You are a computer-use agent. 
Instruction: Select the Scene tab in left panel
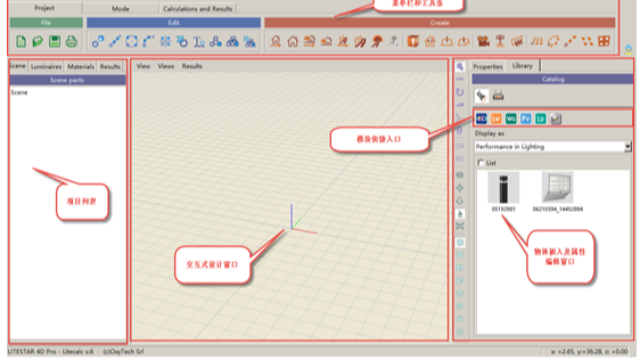coord(18,66)
